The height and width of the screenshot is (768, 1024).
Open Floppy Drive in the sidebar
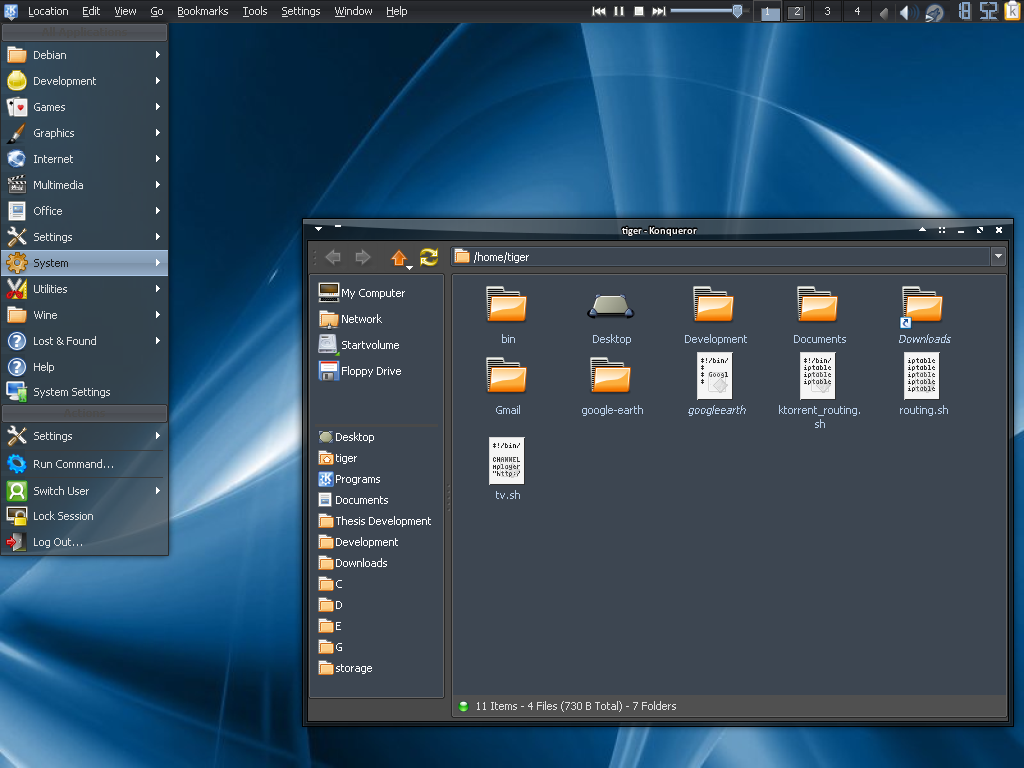(x=360, y=370)
